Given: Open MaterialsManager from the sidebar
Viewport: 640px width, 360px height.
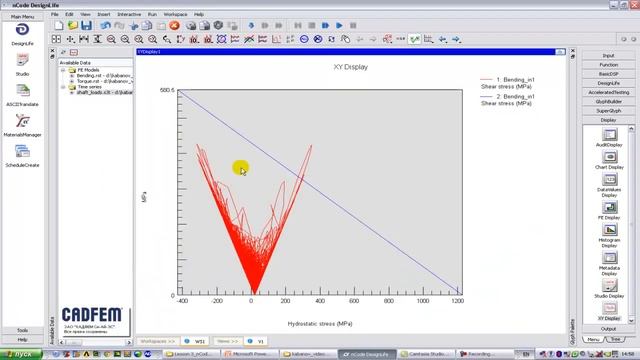Looking at the screenshot, I should pos(22,126).
